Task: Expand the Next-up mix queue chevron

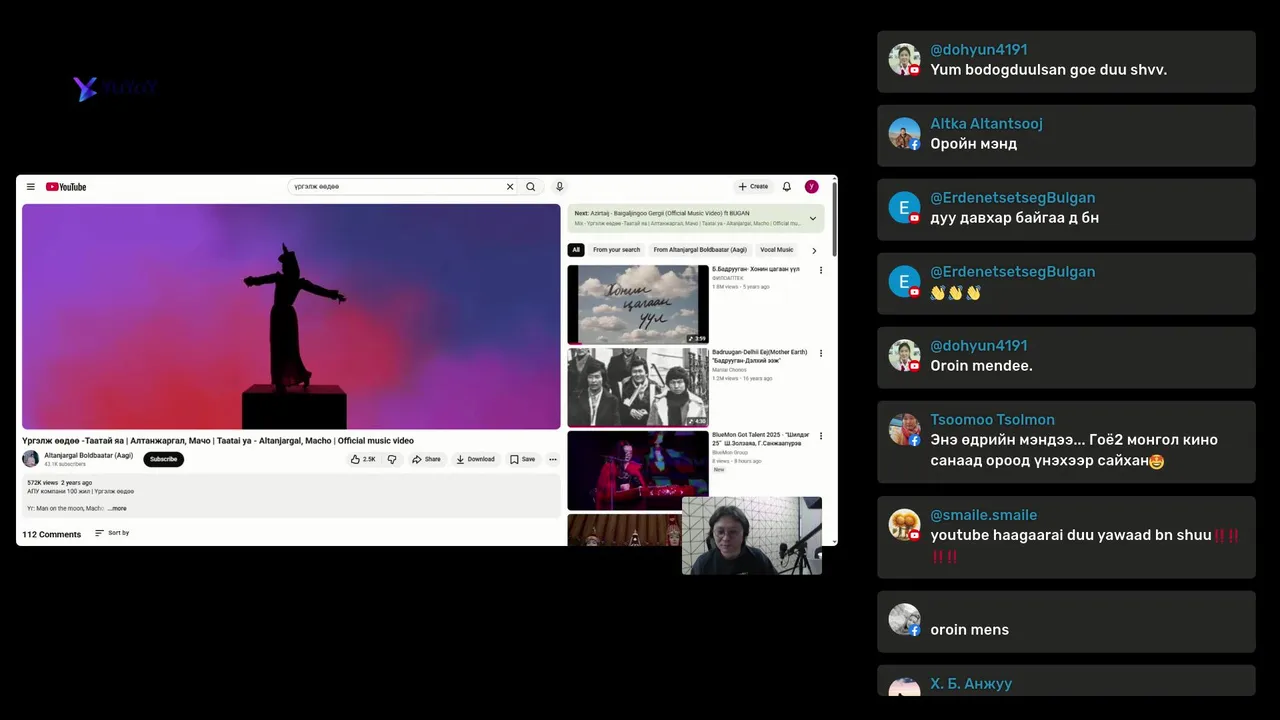Action: coord(813,218)
